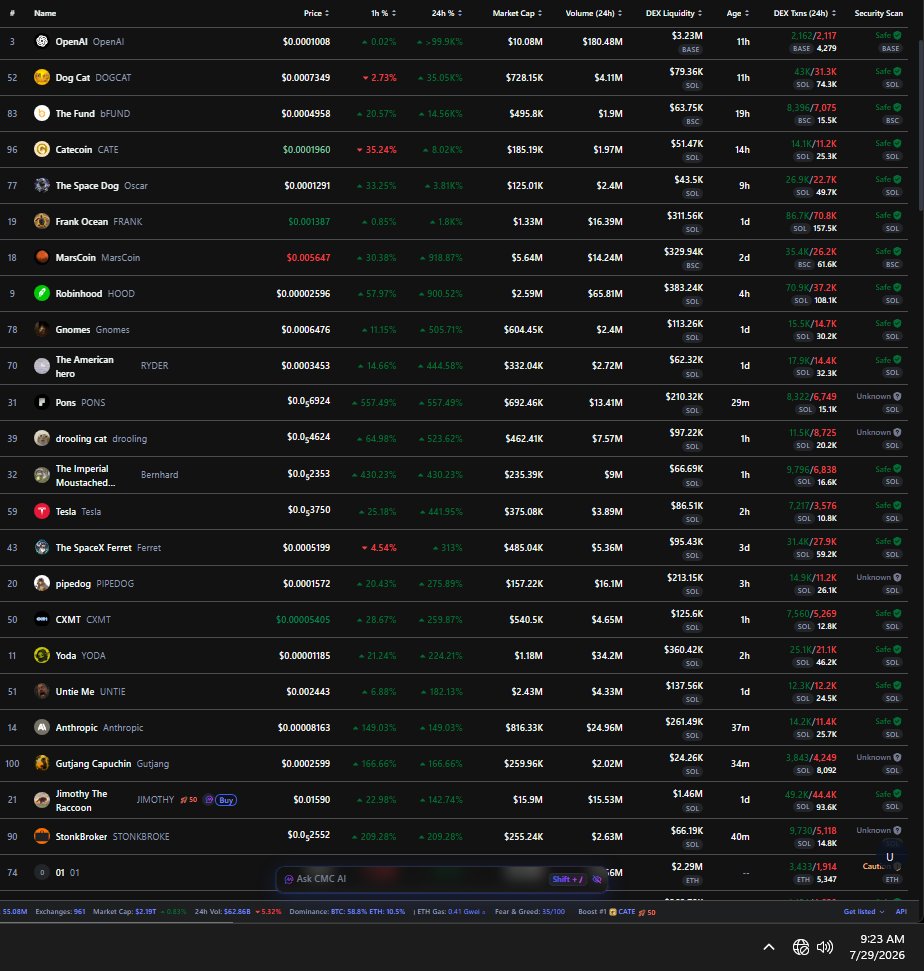Click Robinhood price $0.00002596

click(x=303, y=294)
